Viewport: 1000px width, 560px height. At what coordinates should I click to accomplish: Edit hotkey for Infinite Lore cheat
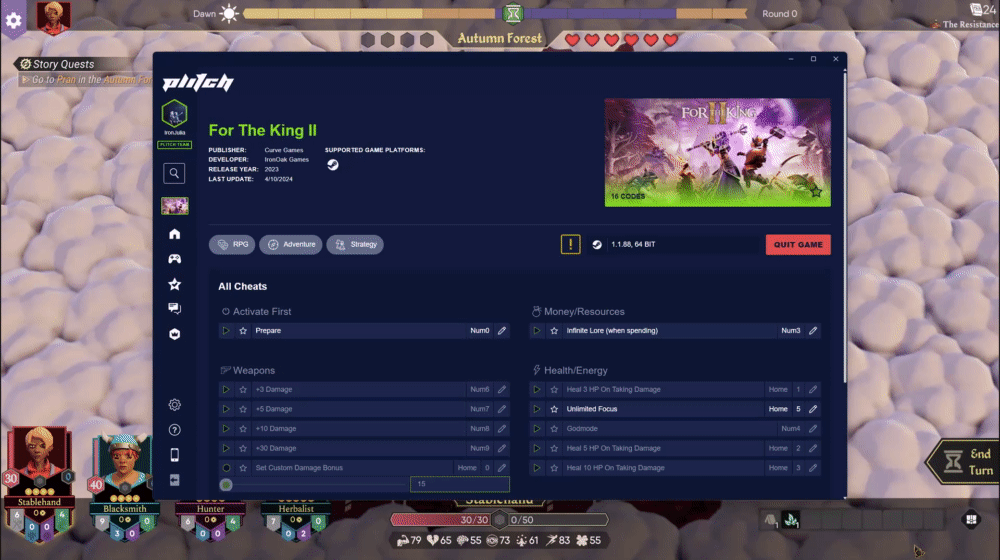pos(812,330)
